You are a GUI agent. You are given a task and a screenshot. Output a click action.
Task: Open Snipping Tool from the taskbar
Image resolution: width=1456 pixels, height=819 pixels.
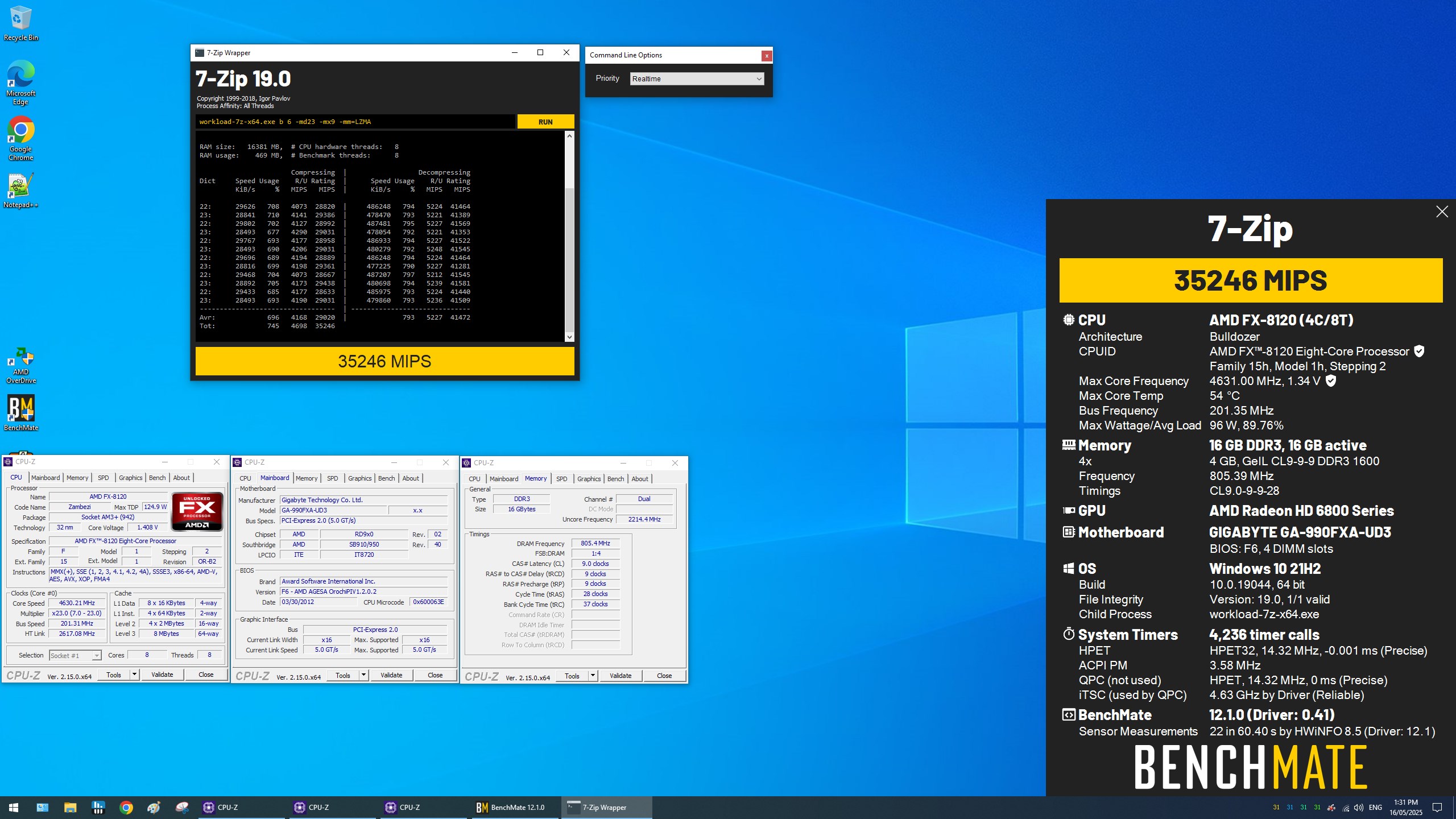(182, 807)
